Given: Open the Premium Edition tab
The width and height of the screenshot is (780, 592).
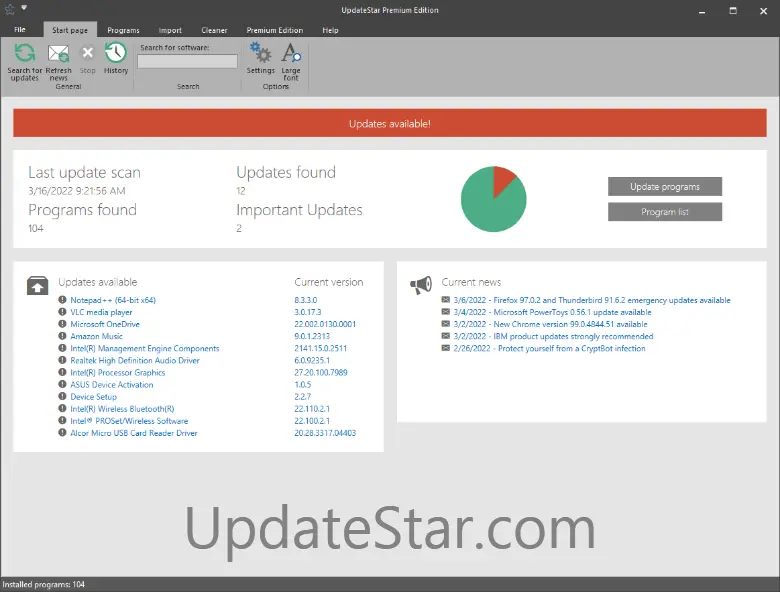Looking at the screenshot, I should click(274, 30).
